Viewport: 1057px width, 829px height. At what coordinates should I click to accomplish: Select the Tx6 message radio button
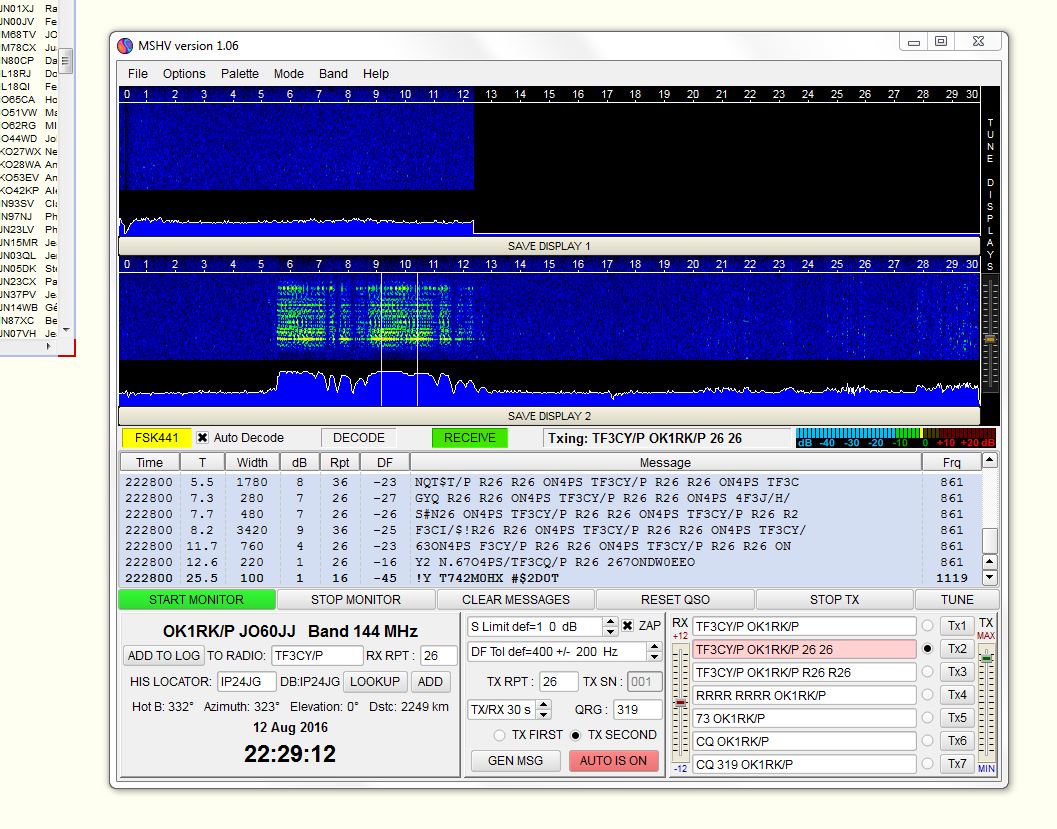point(928,740)
